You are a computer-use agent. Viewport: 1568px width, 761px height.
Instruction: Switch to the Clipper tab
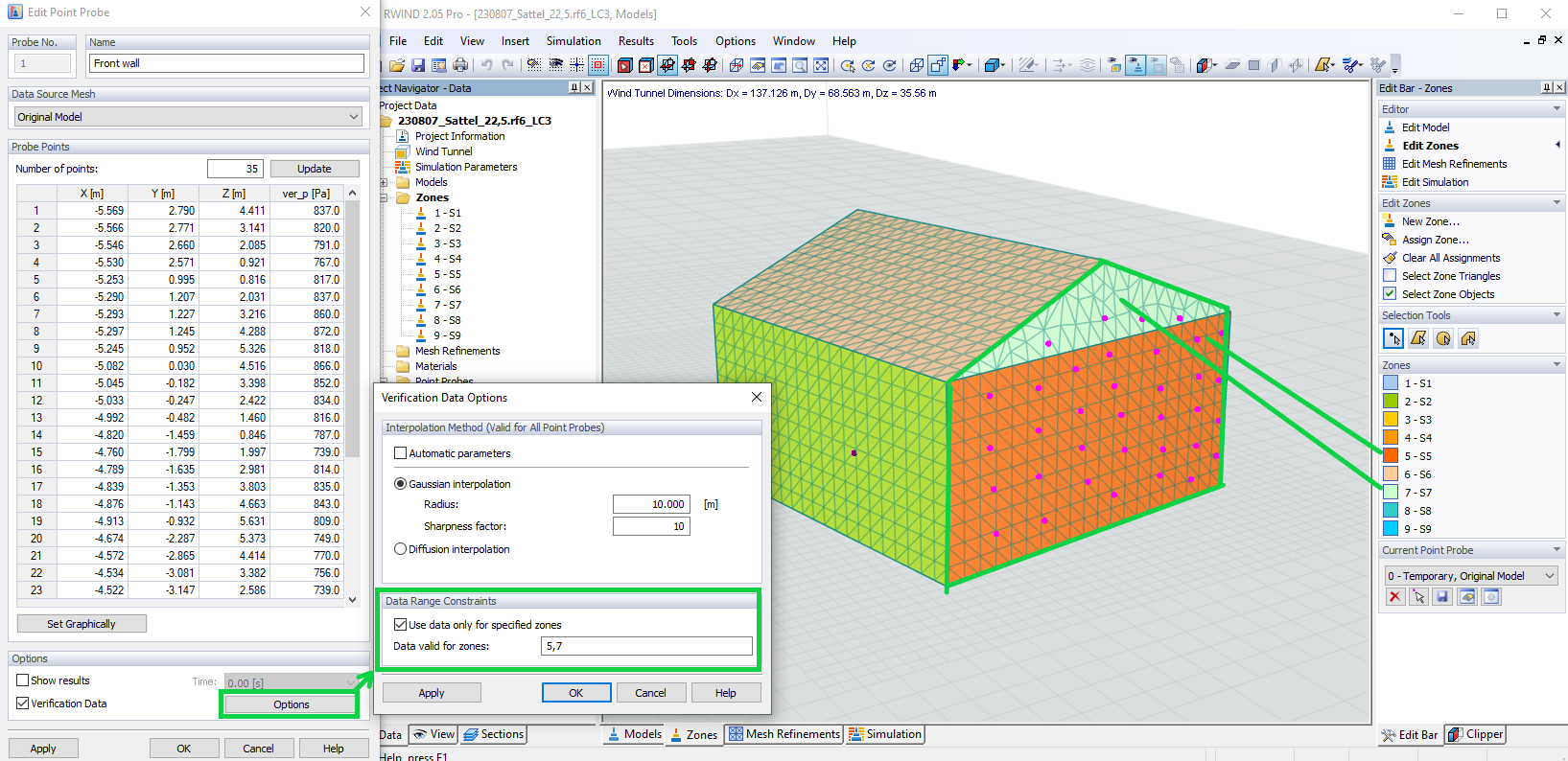pyautogui.click(x=1475, y=735)
